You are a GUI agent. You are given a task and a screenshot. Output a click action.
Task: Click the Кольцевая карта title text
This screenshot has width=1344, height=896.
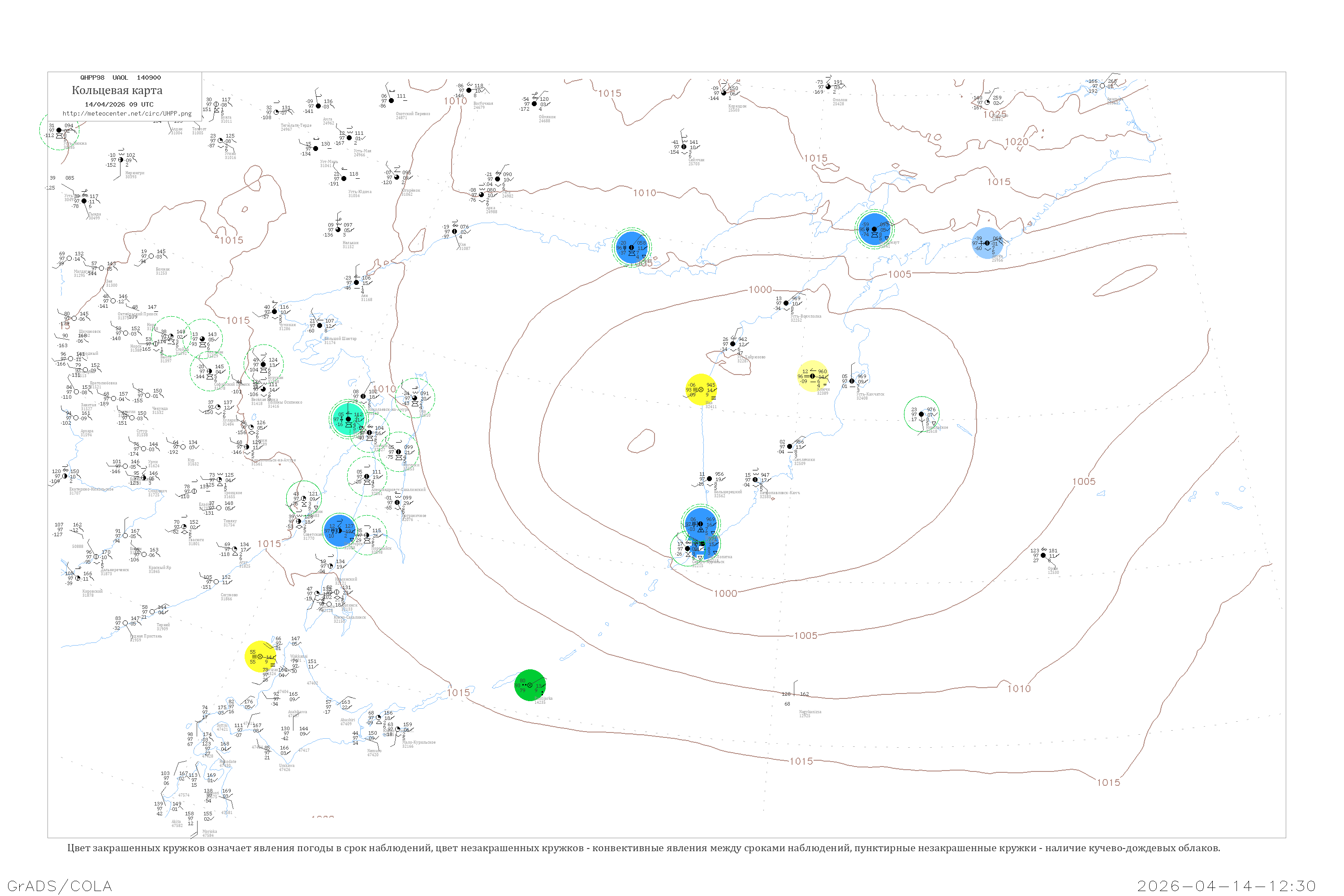click(x=117, y=90)
